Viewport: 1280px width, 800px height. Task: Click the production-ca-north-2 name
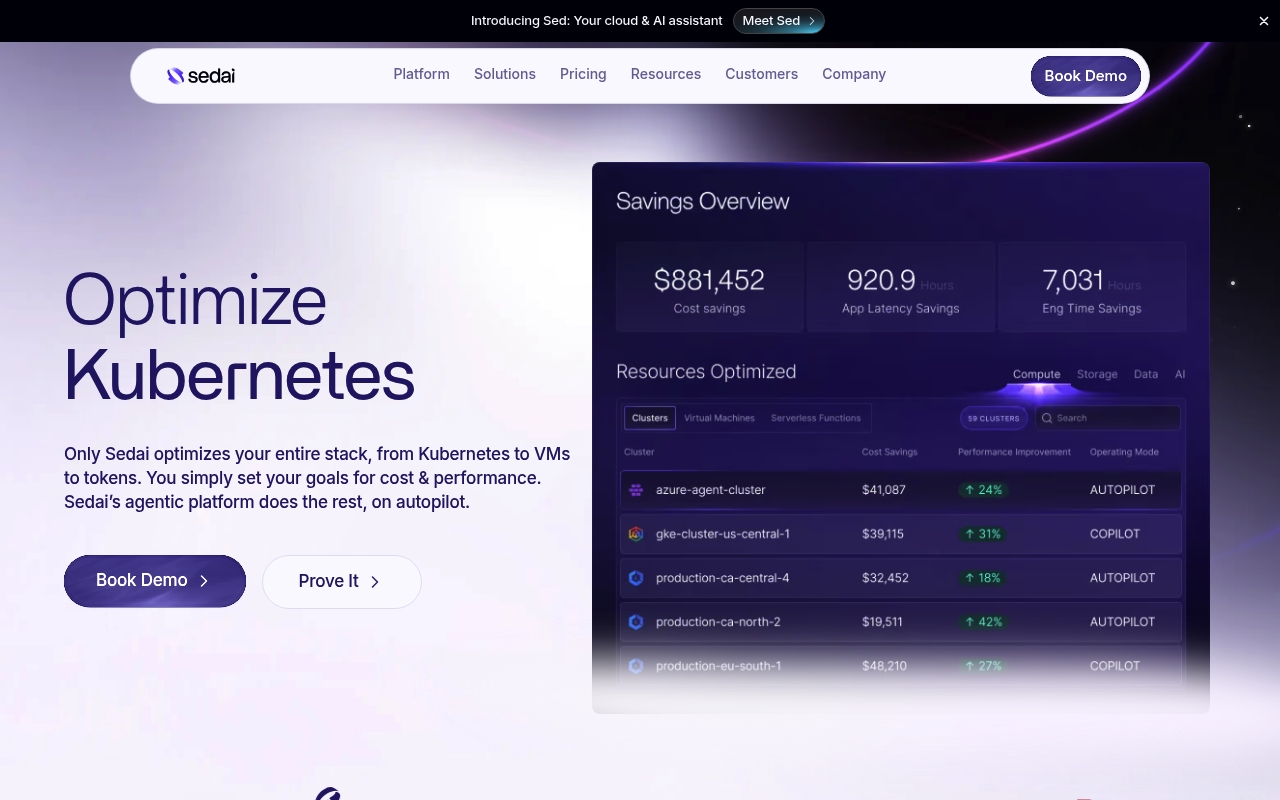pyautogui.click(x=718, y=622)
